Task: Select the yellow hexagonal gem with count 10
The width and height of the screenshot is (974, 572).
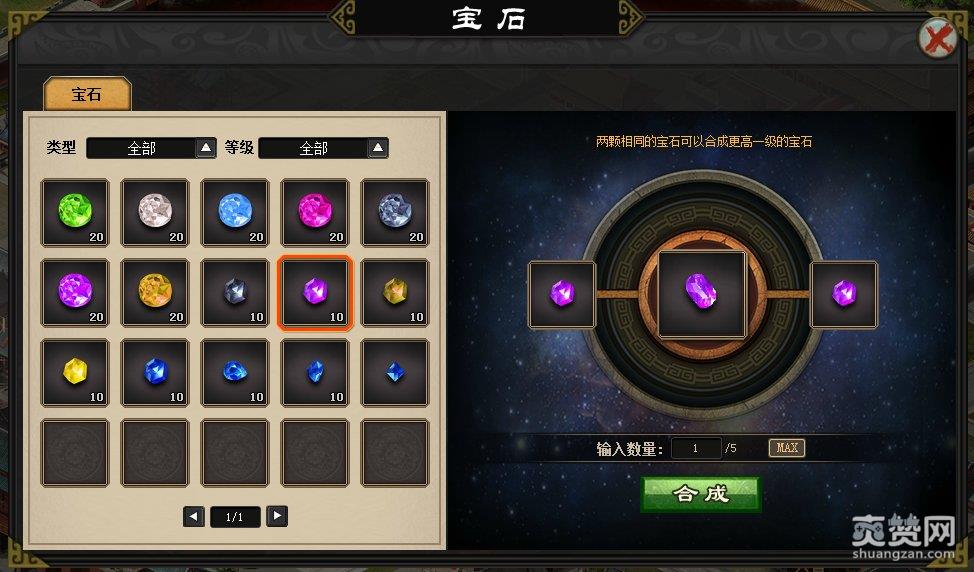Action: coord(75,373)
